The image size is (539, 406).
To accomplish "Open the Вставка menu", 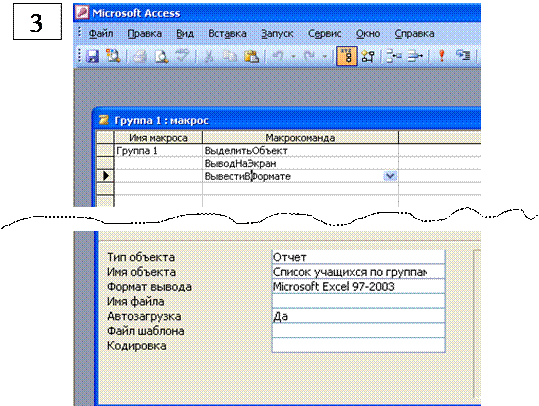I will coord(227,34).
